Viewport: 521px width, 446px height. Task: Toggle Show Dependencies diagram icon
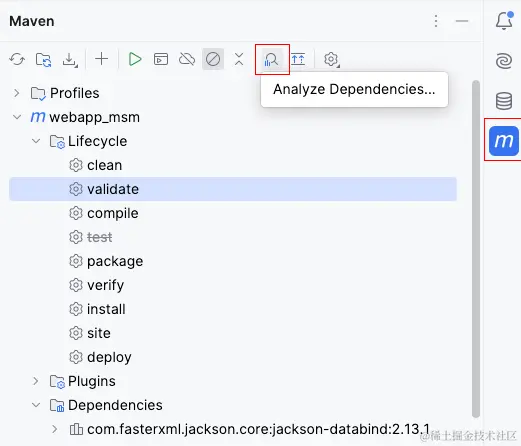(x=298, y=59)
